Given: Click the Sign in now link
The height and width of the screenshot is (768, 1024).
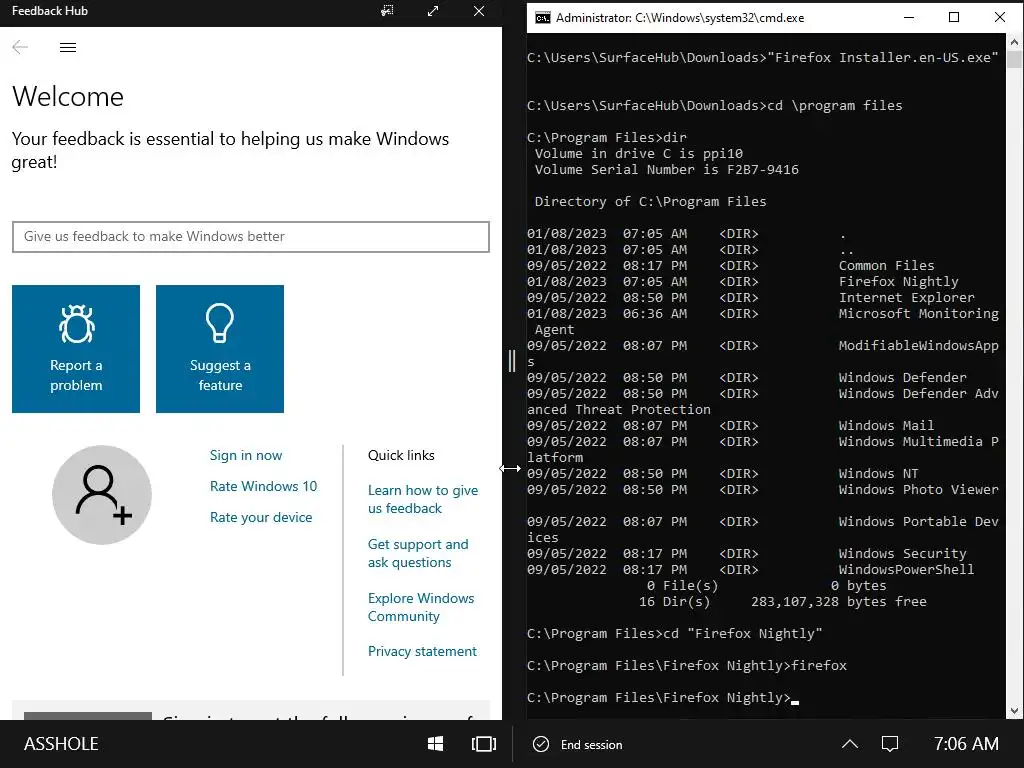Looking at the screenshot, I should coord(246,455).
